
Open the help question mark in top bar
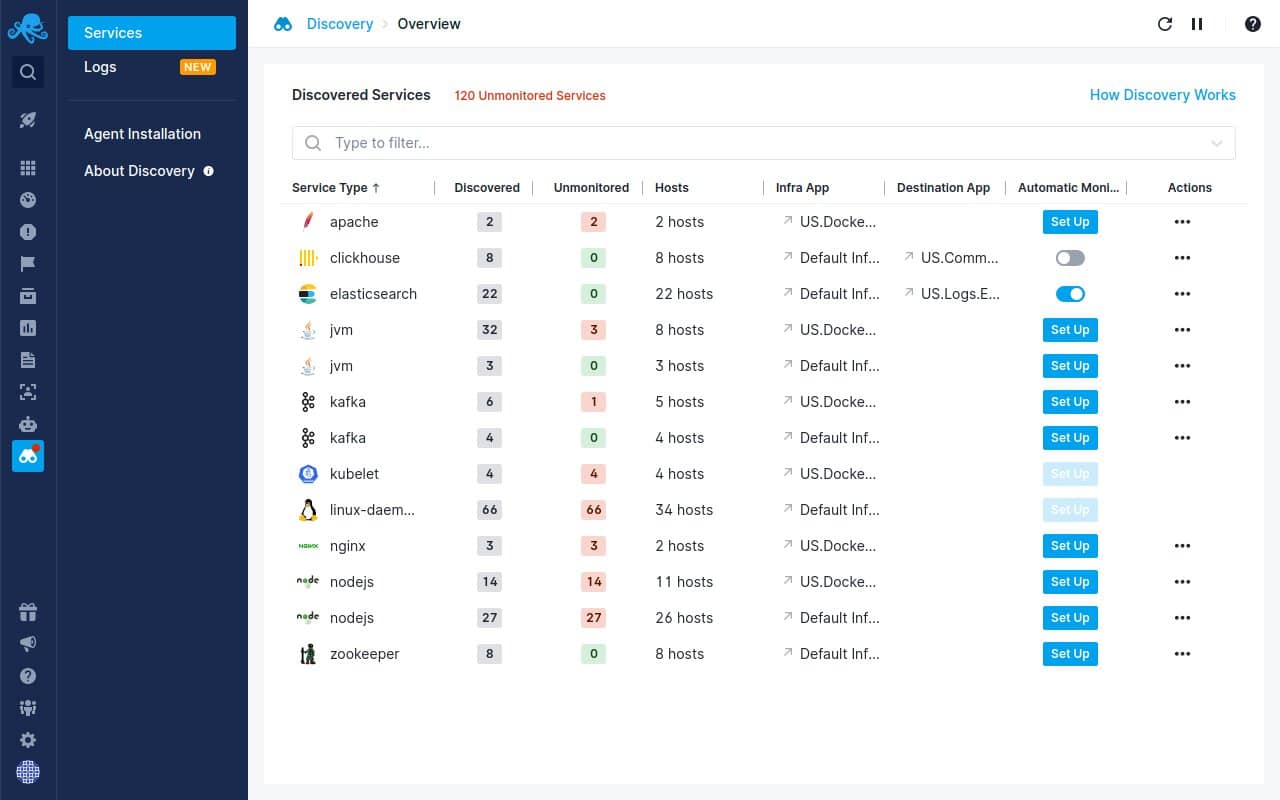pos(1253,24)
